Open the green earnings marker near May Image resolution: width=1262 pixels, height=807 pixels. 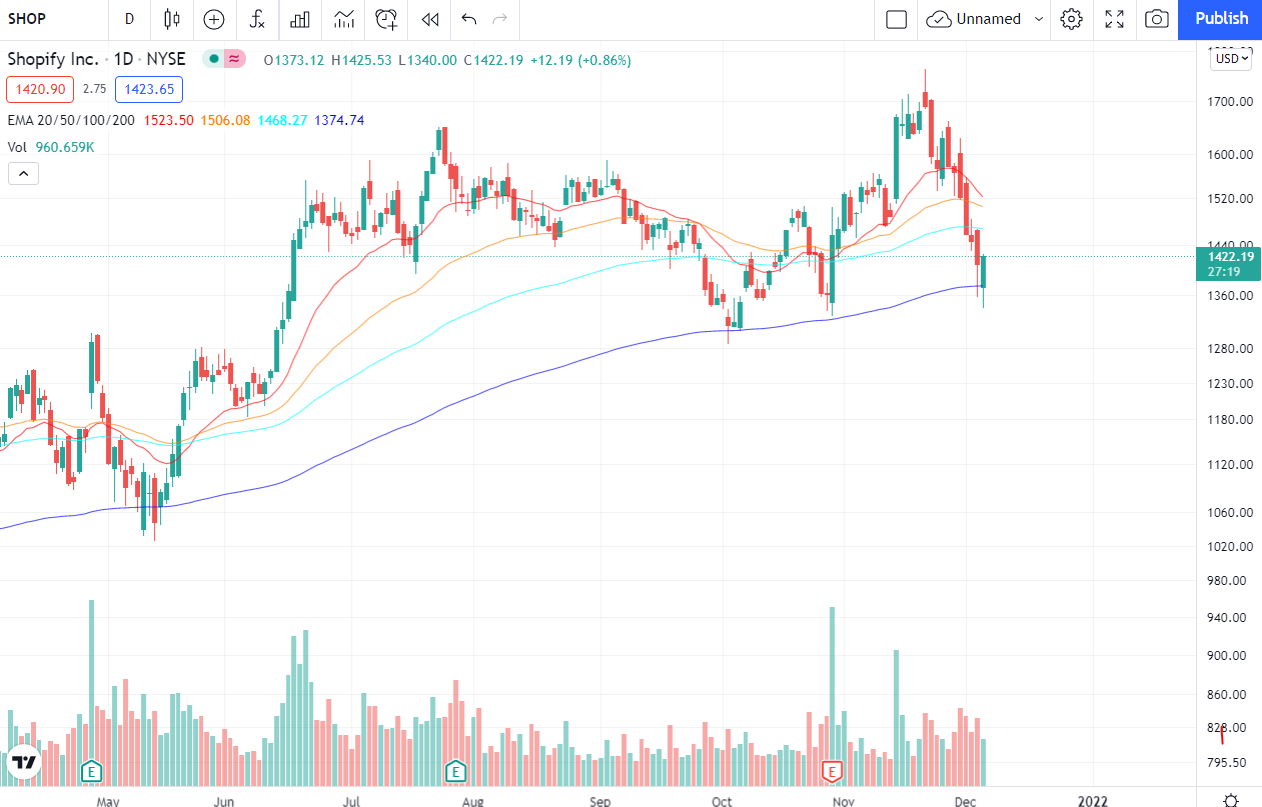92,771
